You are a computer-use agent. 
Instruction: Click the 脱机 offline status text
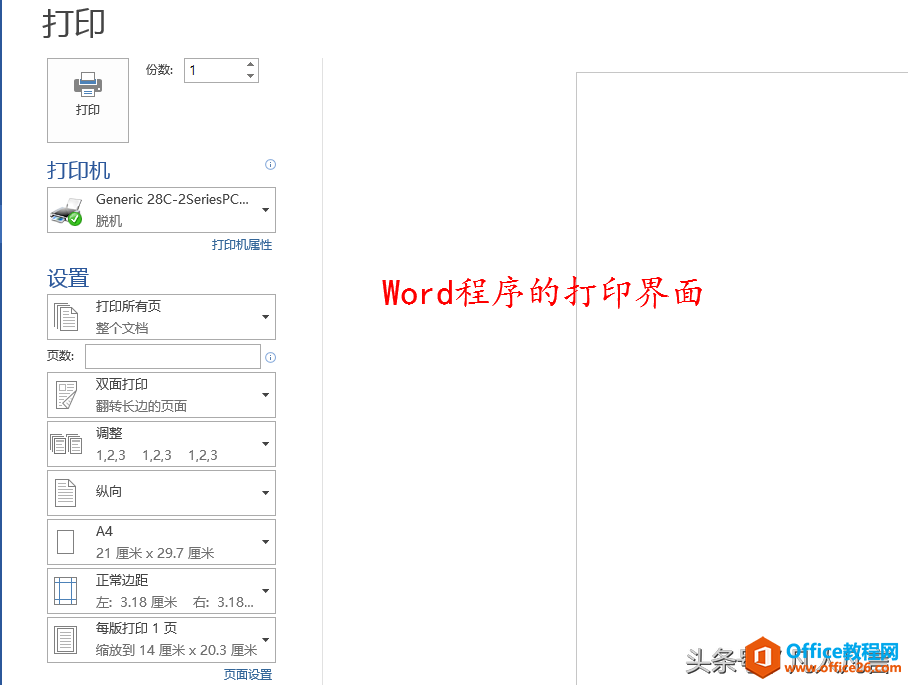point(109,221)
